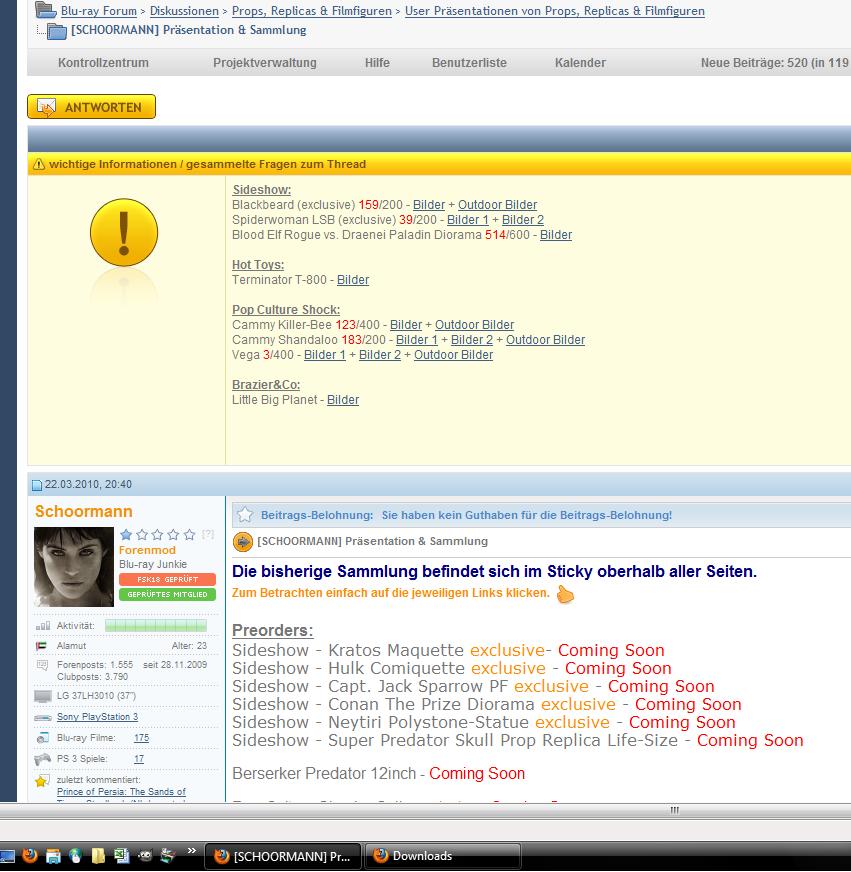This screenshot has width=851, height=872.
Task: Click the yellow warning exclamation icon
Action: tap(124, 235)
